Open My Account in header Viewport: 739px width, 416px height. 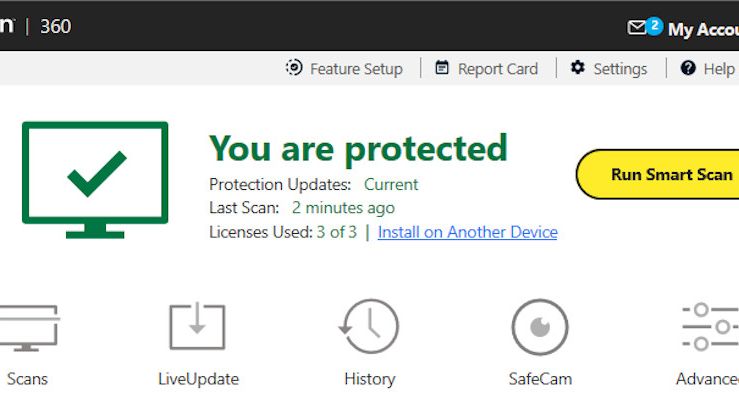703,29
